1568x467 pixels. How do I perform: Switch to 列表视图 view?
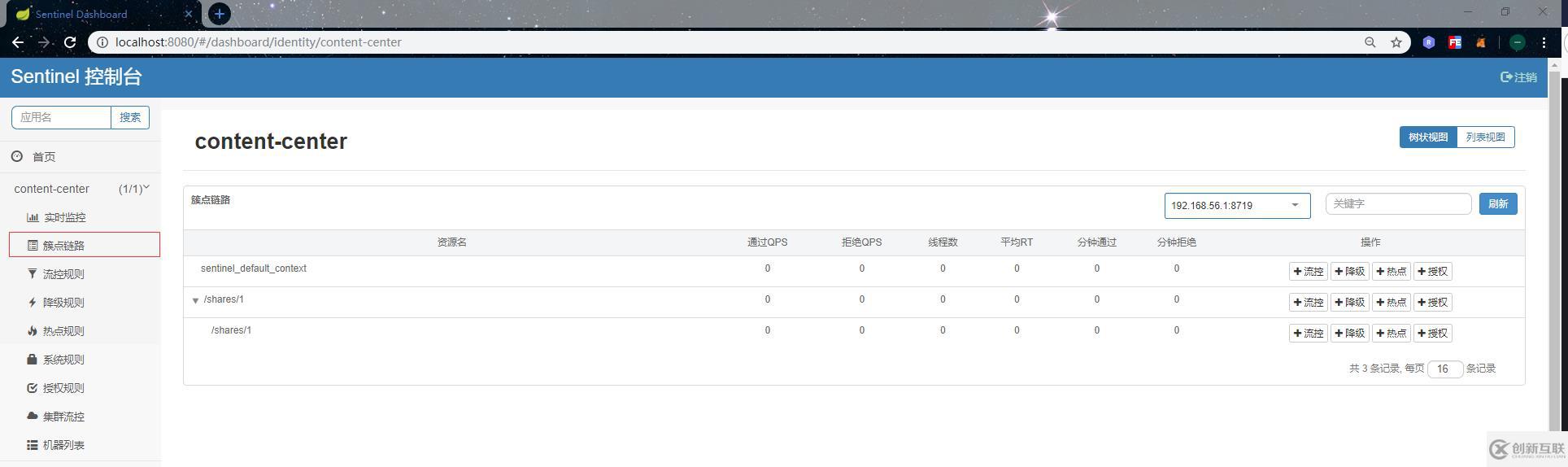coord(1486,137)
